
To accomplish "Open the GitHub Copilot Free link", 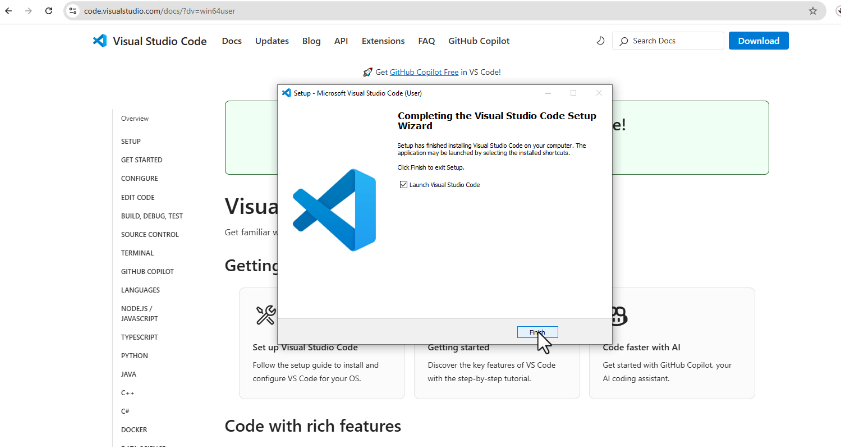I will tap(424, 72).
